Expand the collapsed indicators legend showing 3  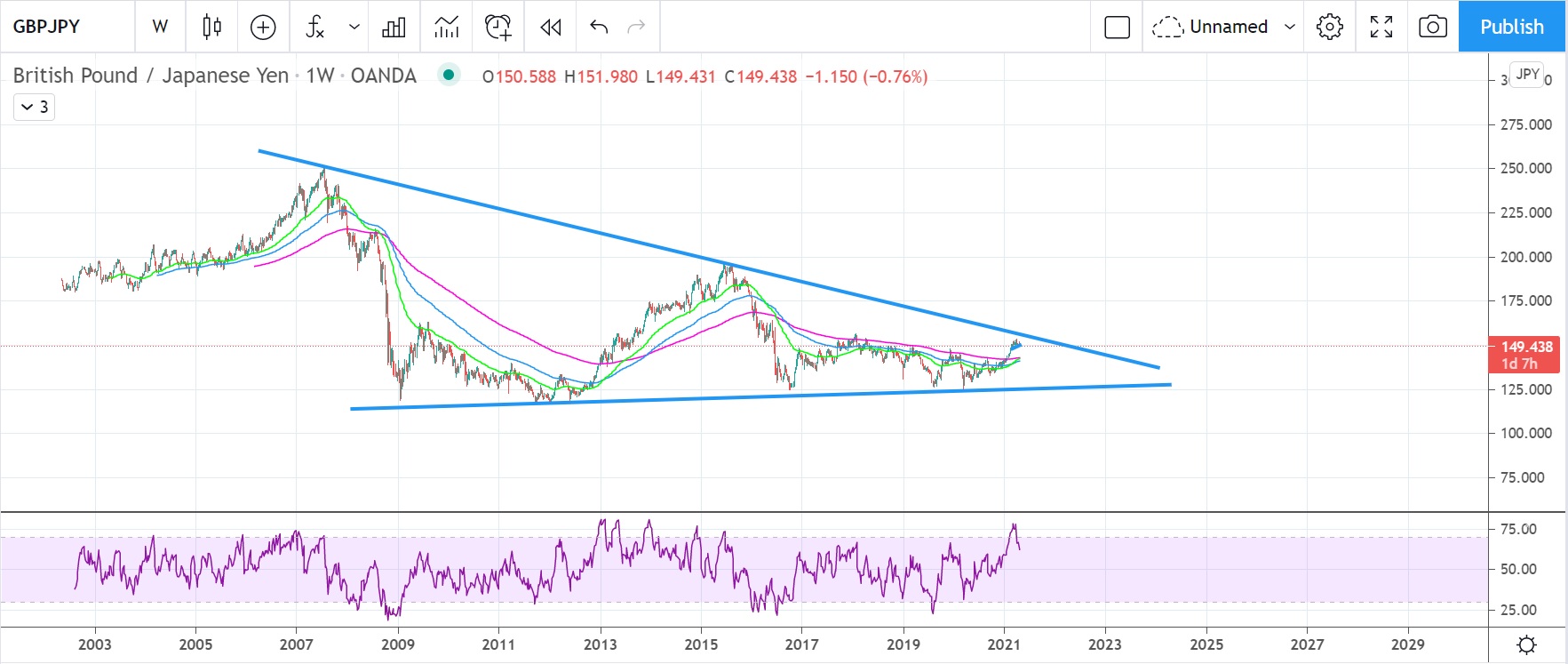point(34,107)
